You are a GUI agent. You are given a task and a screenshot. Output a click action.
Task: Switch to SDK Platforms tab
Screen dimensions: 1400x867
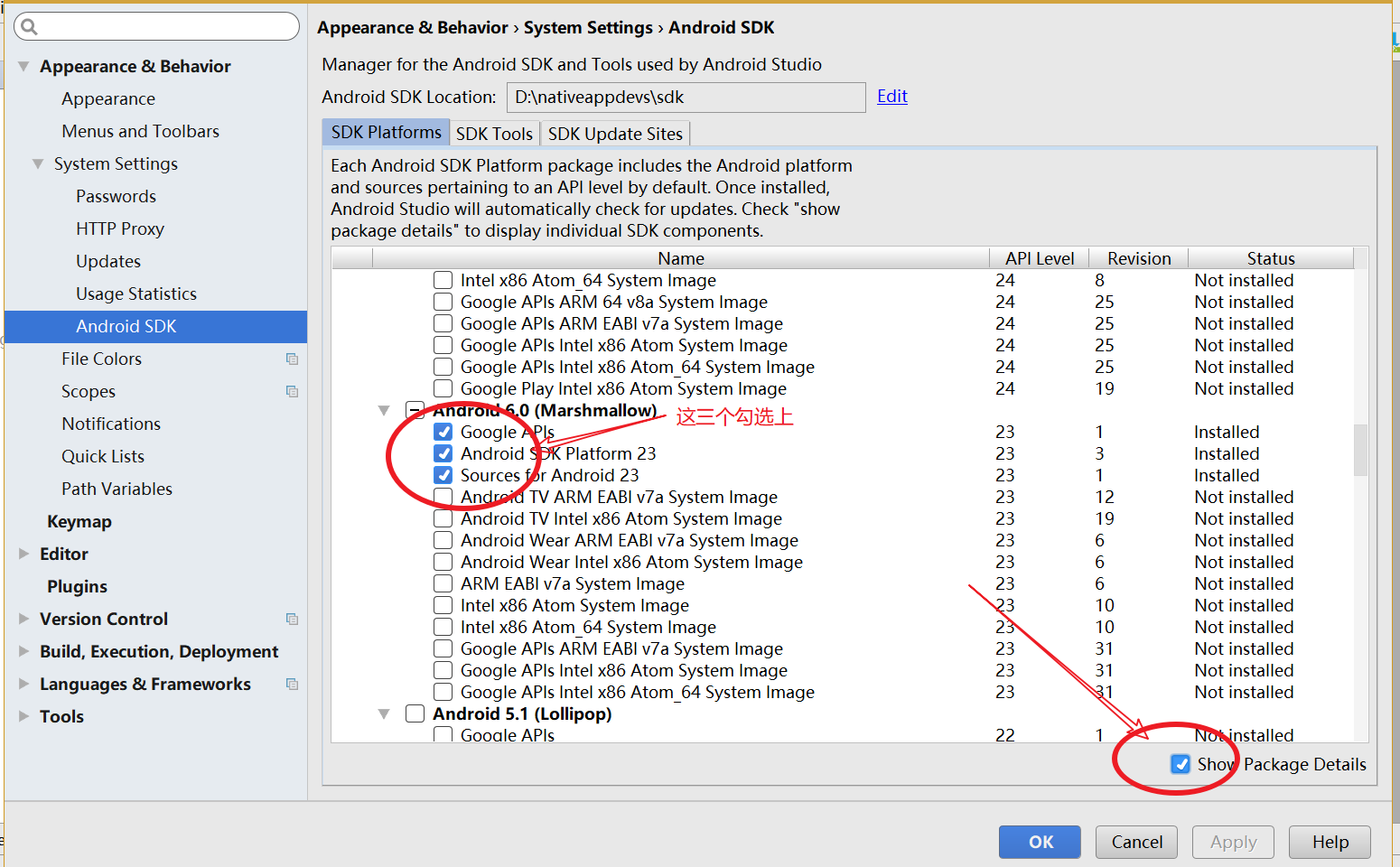pyautogui.click(x=386, y=132)
